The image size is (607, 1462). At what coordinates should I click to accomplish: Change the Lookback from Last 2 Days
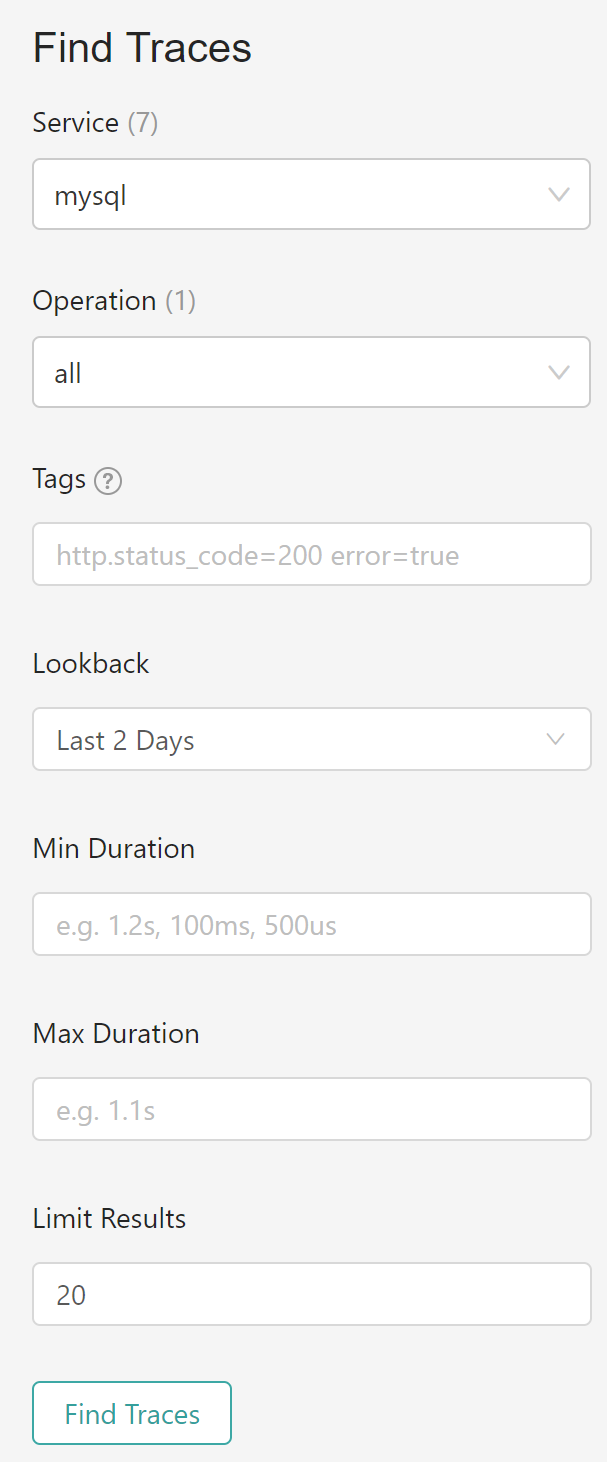coord(311,739)
